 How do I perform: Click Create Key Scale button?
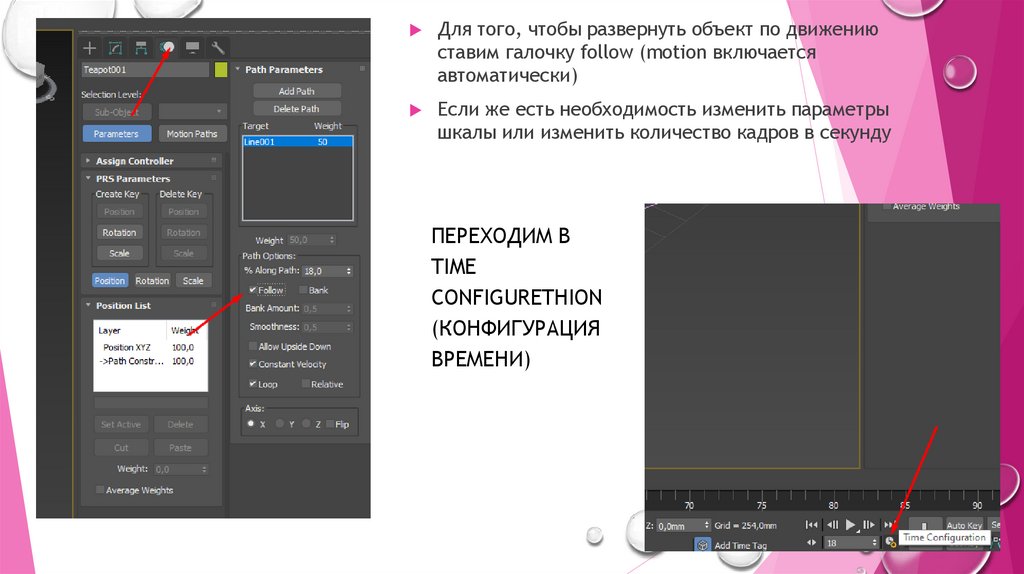(119, 253)
